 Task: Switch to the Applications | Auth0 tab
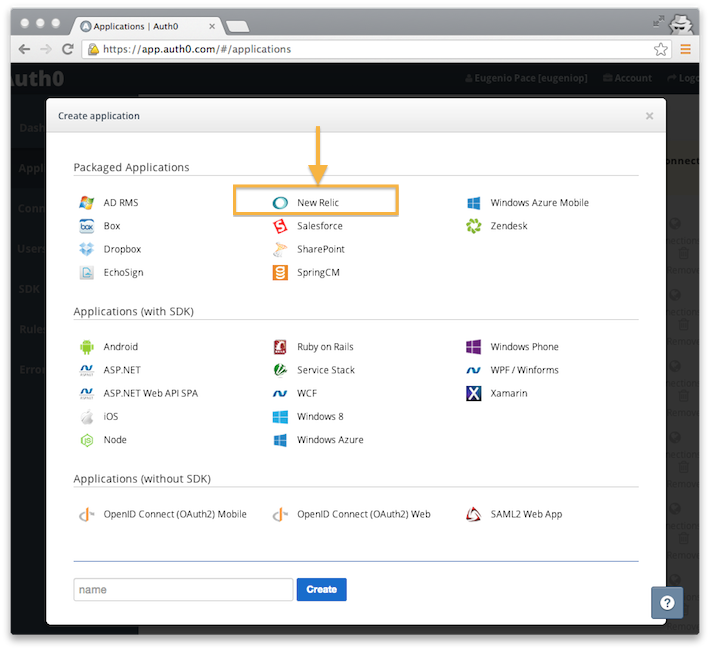coord(146,26)
